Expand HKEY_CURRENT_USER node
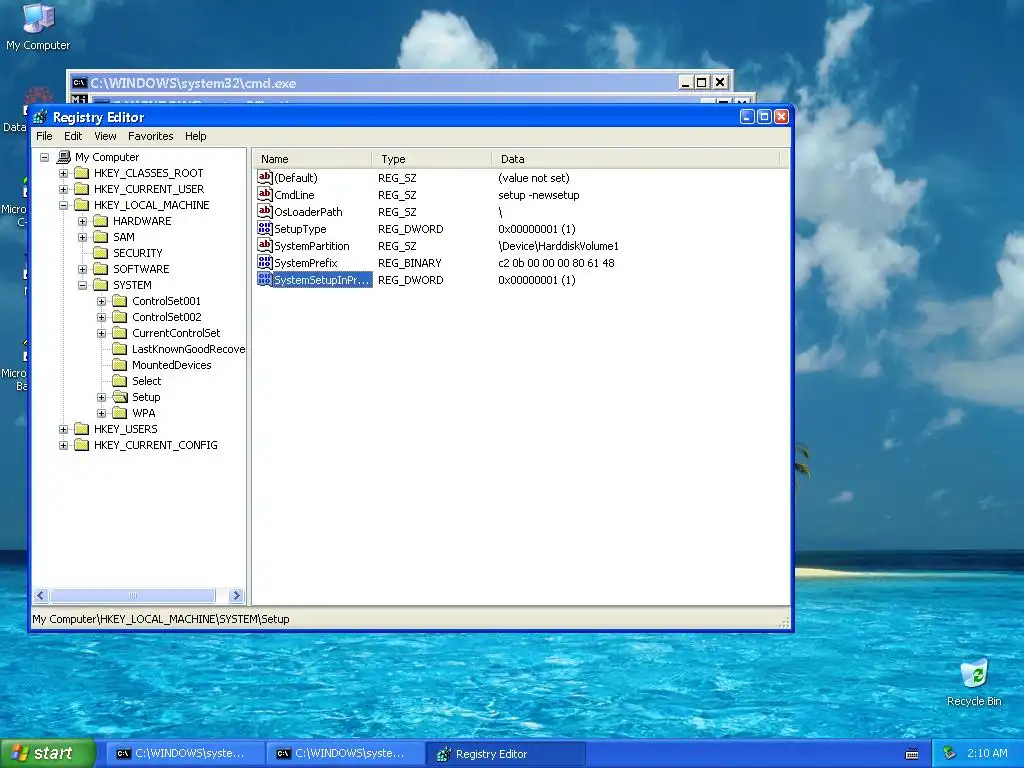1024x768 pixels. [x=63, y=189]
